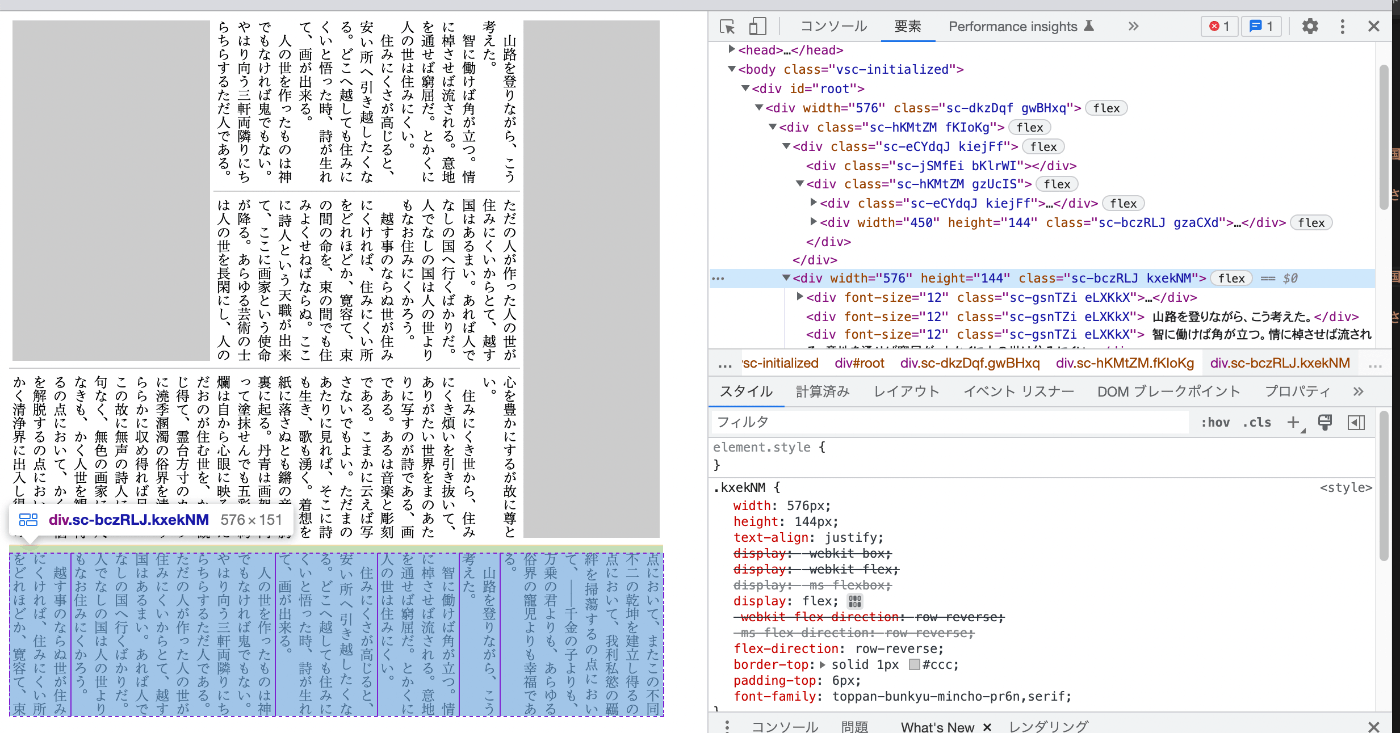
Task: Switch to drawer レンダリング tab
Action: 1049,727
